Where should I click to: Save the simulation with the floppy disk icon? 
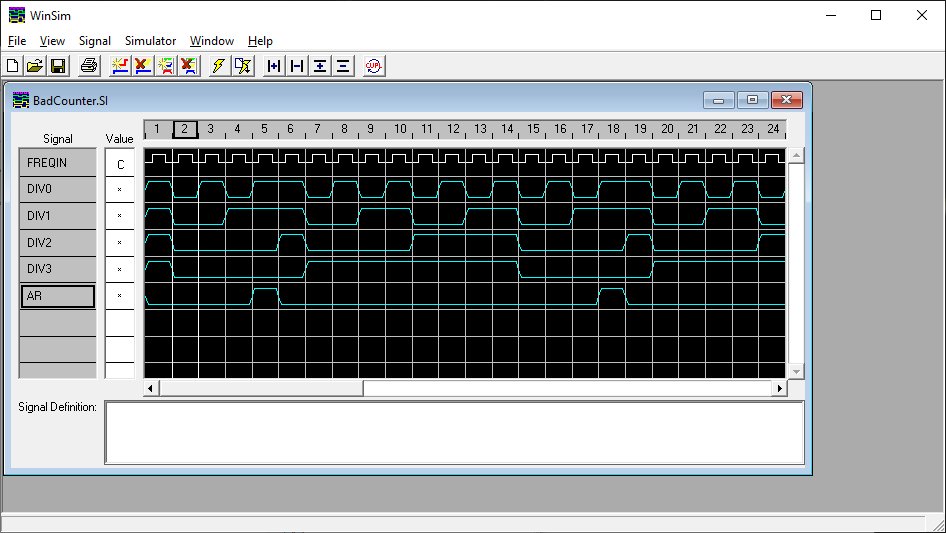pos(58,66)
